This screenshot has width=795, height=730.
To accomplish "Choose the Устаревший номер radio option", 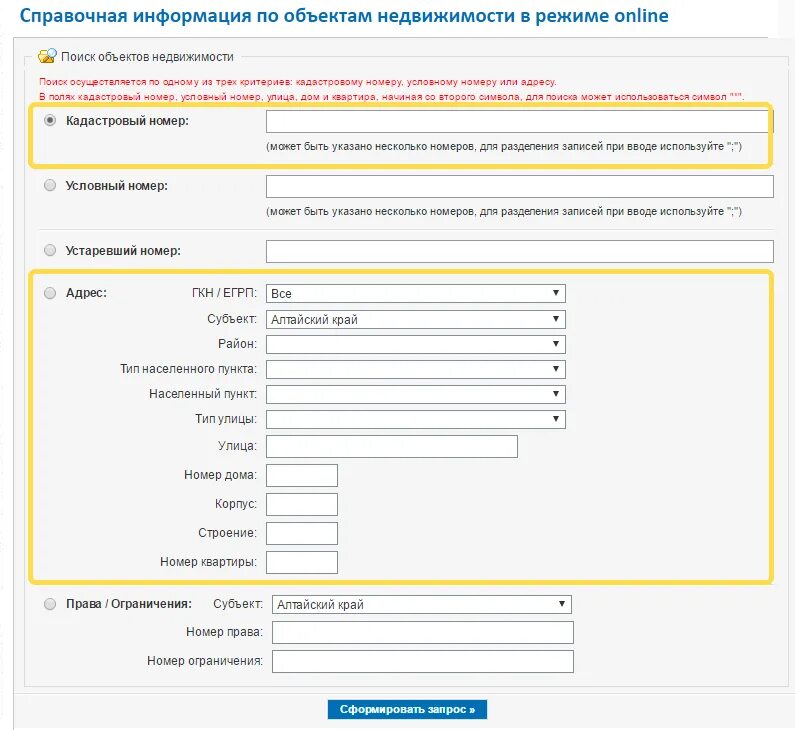I will tap(50, 250).
